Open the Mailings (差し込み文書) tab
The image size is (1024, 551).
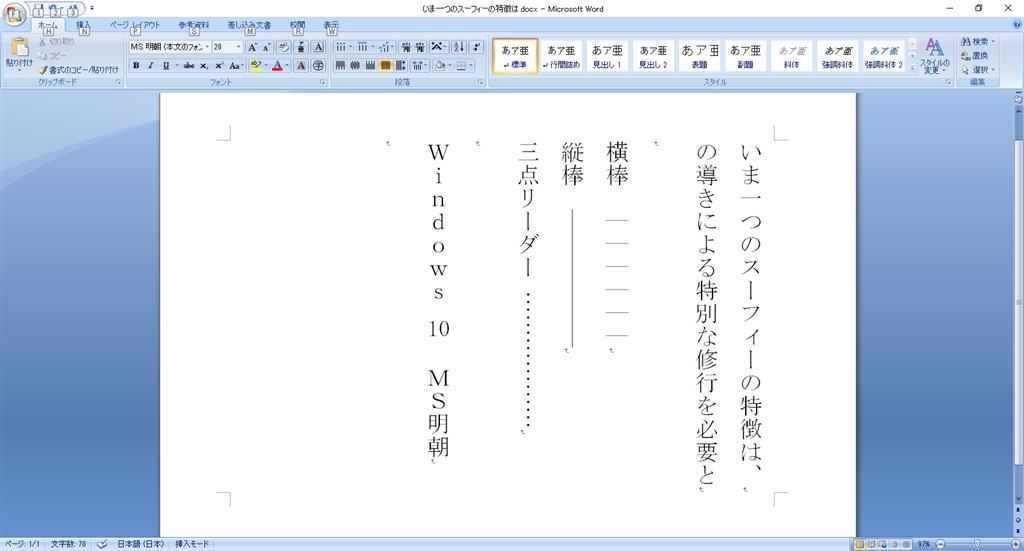tap(249, 25)
